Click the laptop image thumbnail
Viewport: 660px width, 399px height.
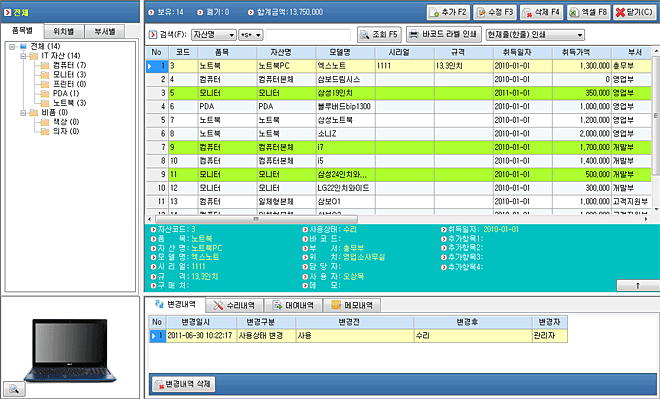[70, 350]
